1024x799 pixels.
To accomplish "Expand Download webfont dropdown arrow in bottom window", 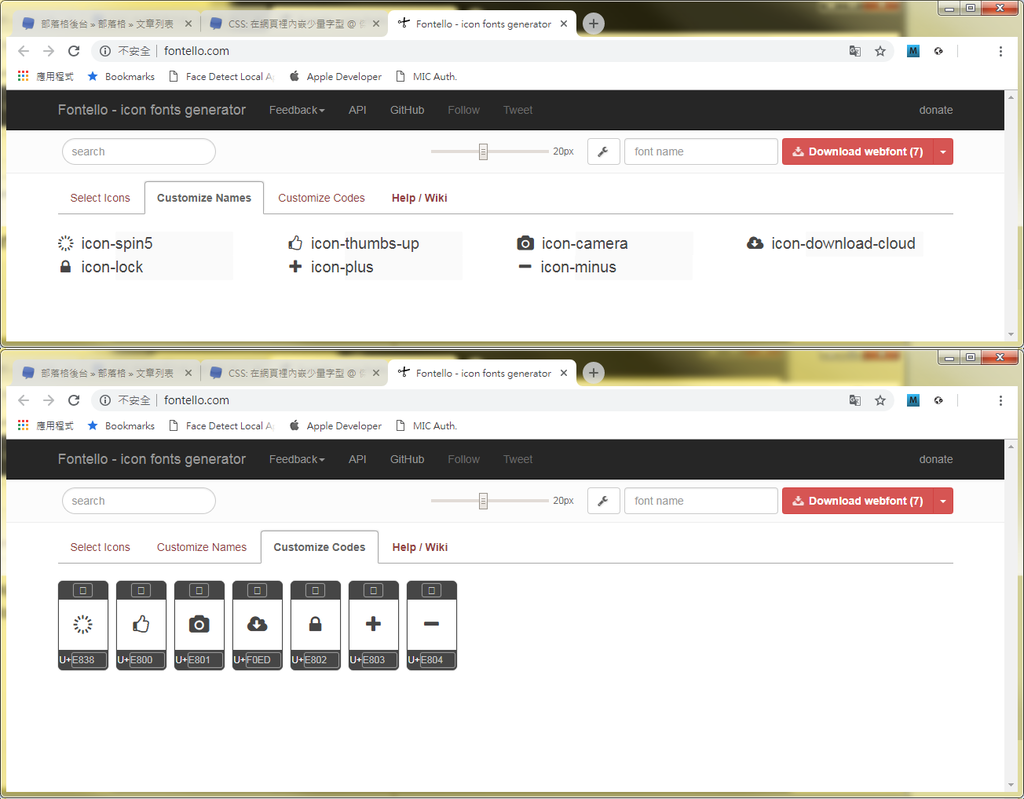I will point(943,501).
